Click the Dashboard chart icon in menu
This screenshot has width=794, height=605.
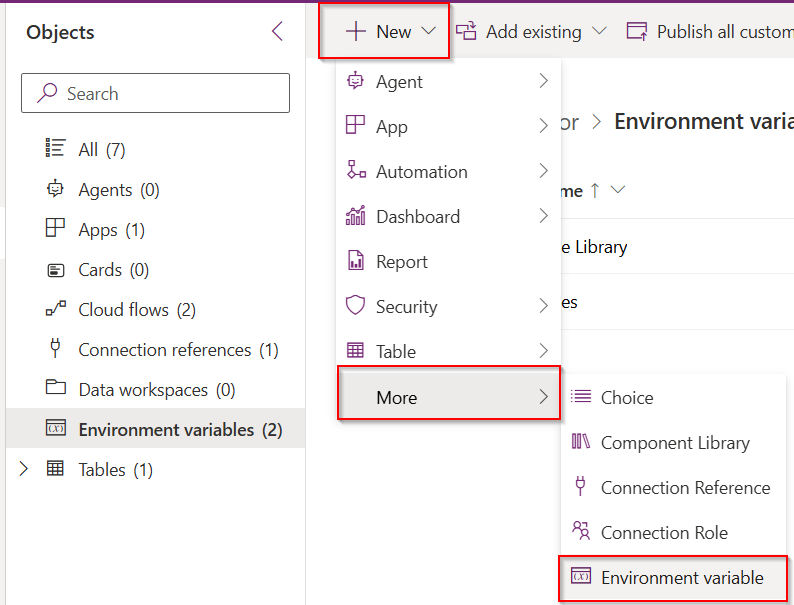(355, 216)
